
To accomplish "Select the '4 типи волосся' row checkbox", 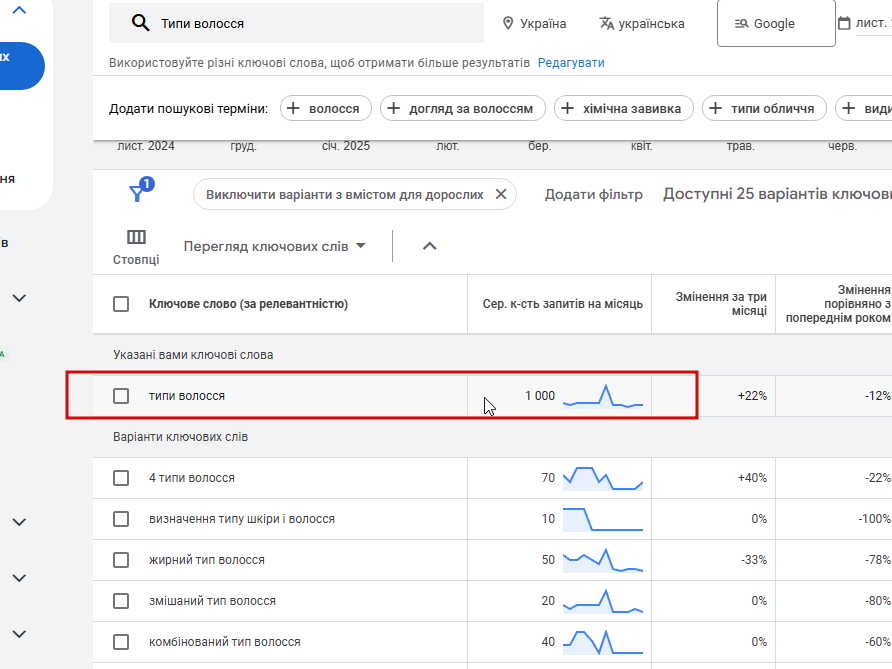I will tap(121, 478).
